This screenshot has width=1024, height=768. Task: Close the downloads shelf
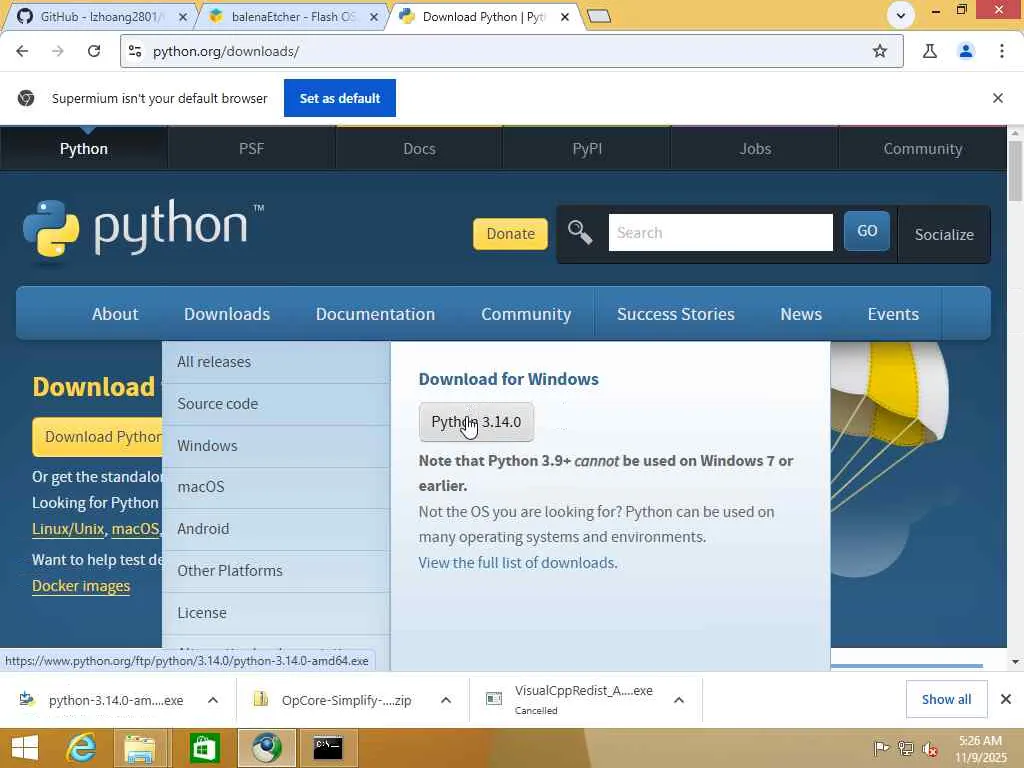[x=1006, y=699]
